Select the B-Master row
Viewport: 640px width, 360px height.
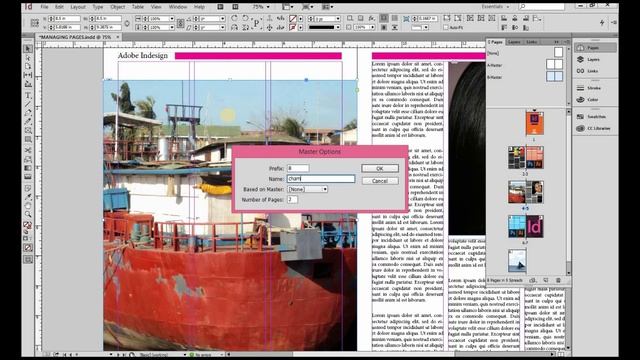[x=525, y=77]
